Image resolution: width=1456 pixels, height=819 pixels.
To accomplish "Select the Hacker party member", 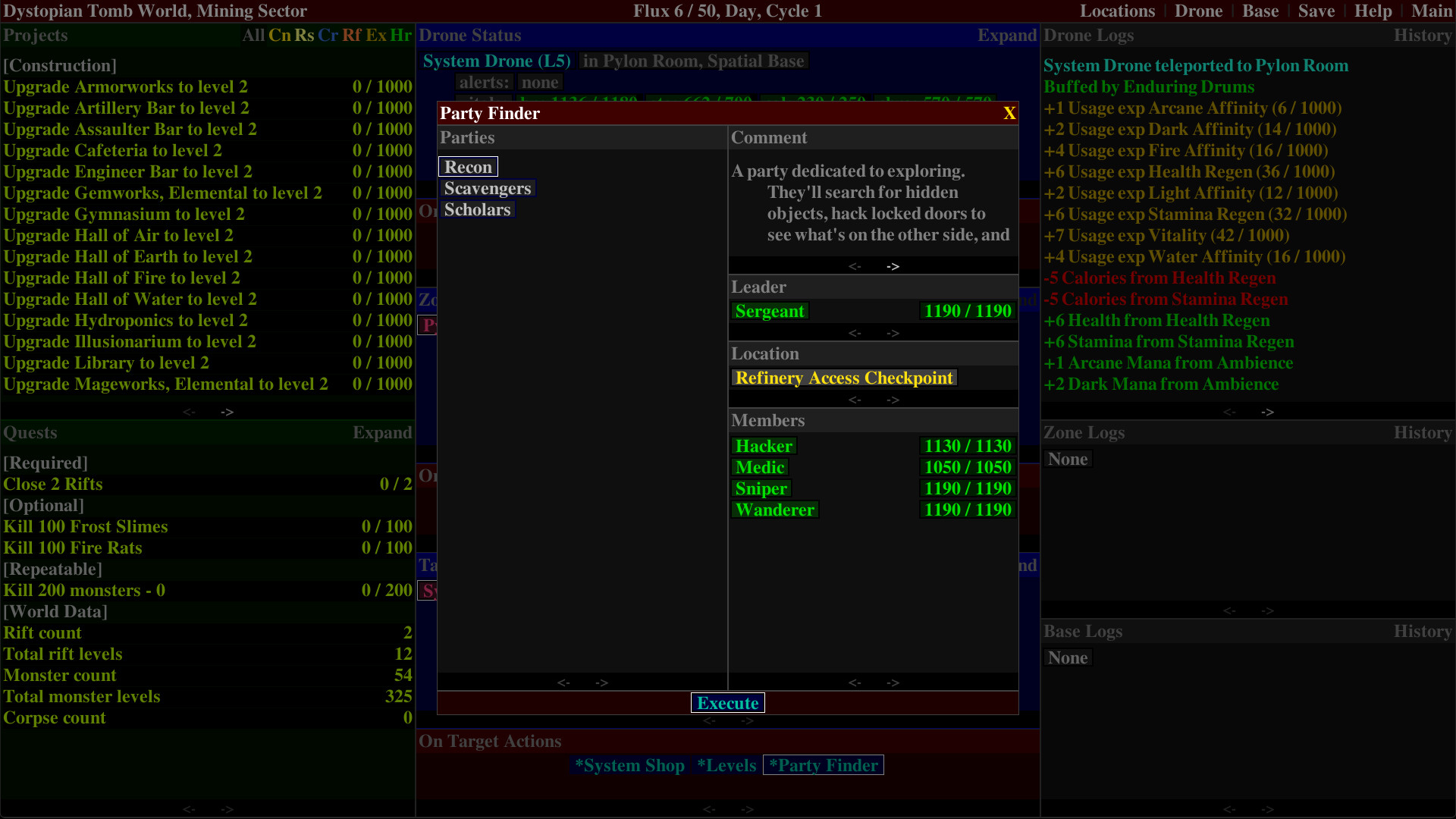I will [x=764, y=446].
